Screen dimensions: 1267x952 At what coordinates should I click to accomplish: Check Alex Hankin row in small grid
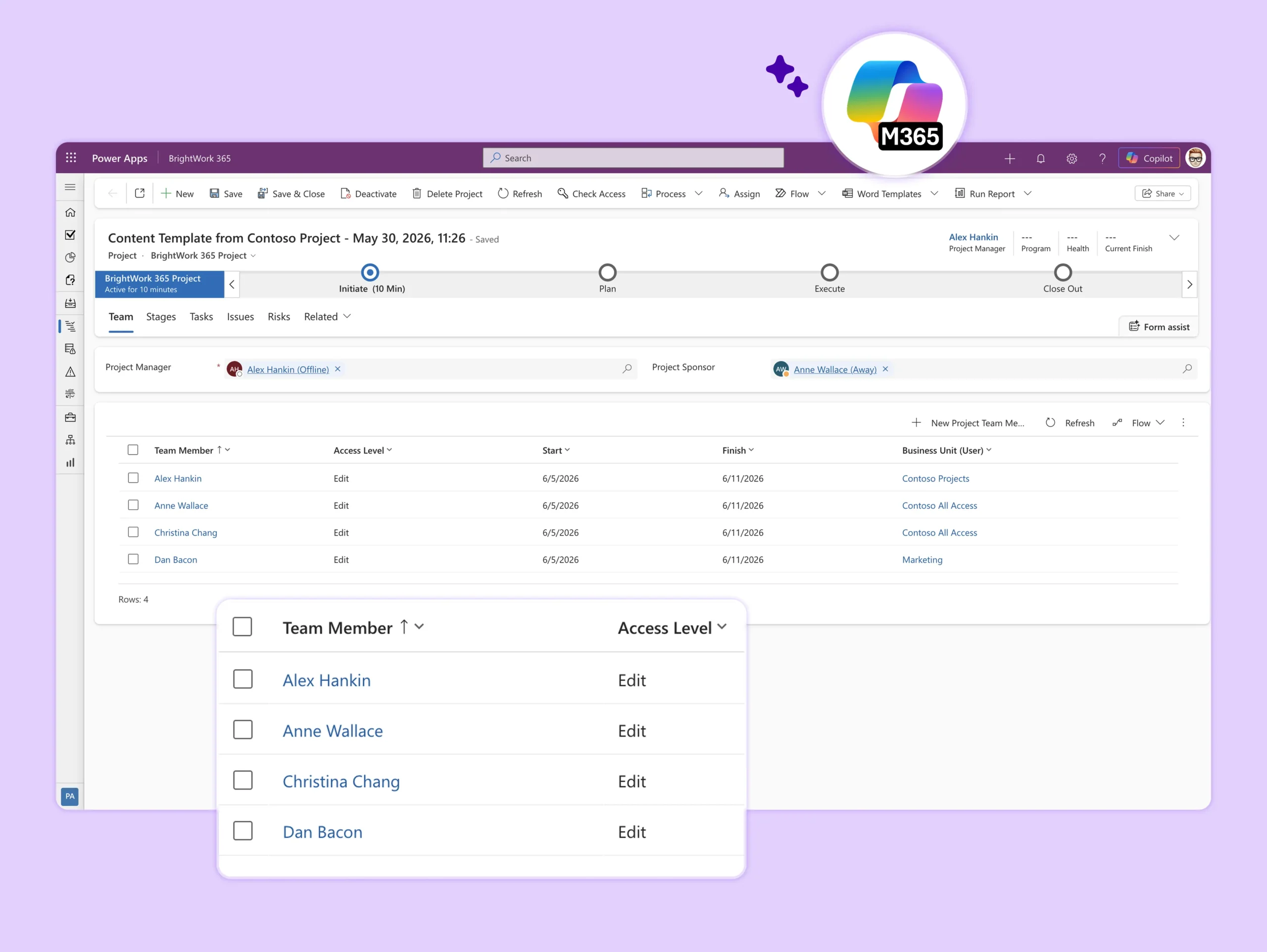coord(133,477)
